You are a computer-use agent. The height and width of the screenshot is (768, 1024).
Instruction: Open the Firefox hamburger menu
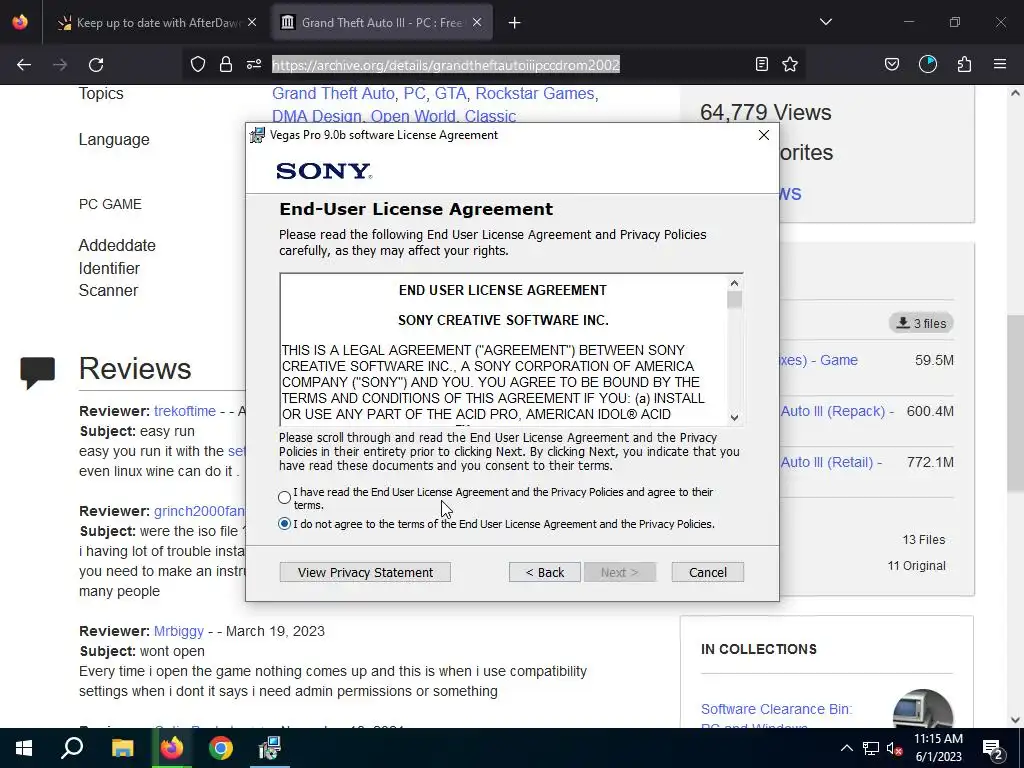pyautogui.click(x=1000, y=64)
